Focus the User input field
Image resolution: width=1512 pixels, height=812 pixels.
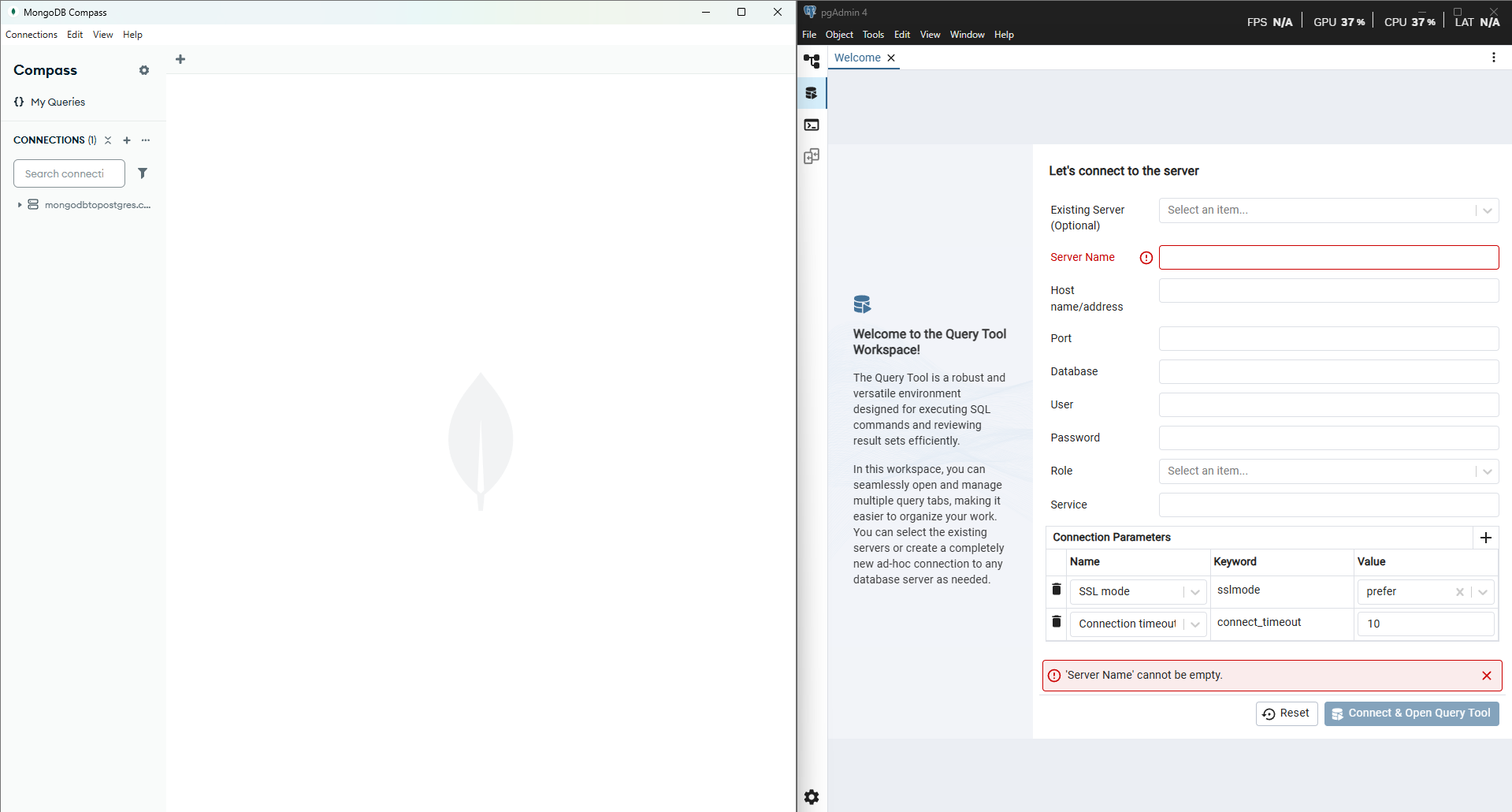point(1328,405)
